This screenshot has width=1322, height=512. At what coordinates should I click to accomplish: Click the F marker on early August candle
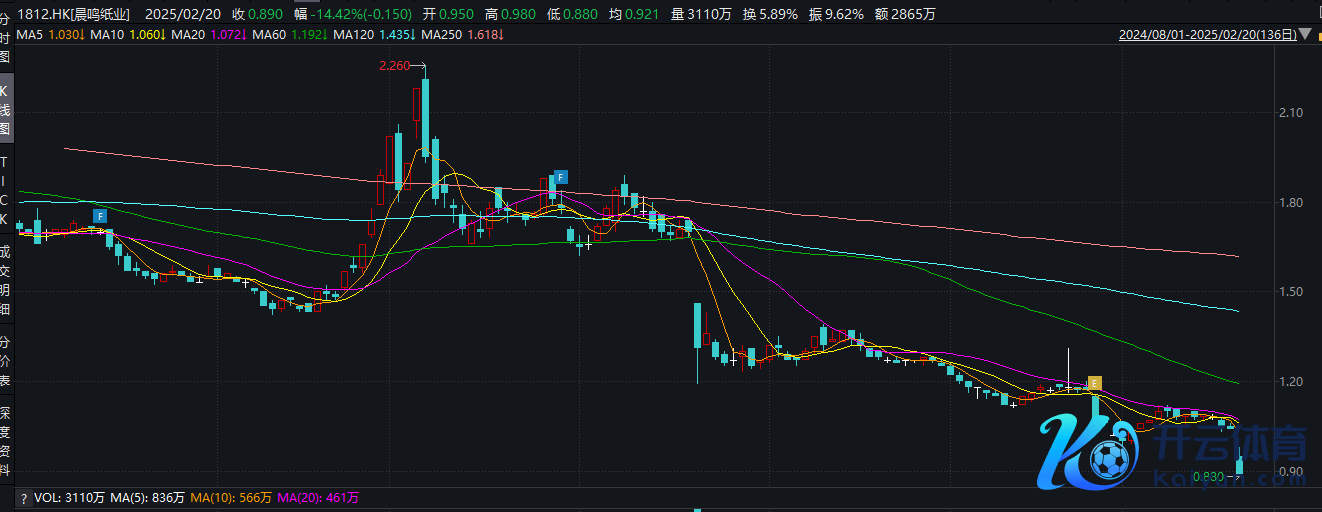tap(99, 216)
